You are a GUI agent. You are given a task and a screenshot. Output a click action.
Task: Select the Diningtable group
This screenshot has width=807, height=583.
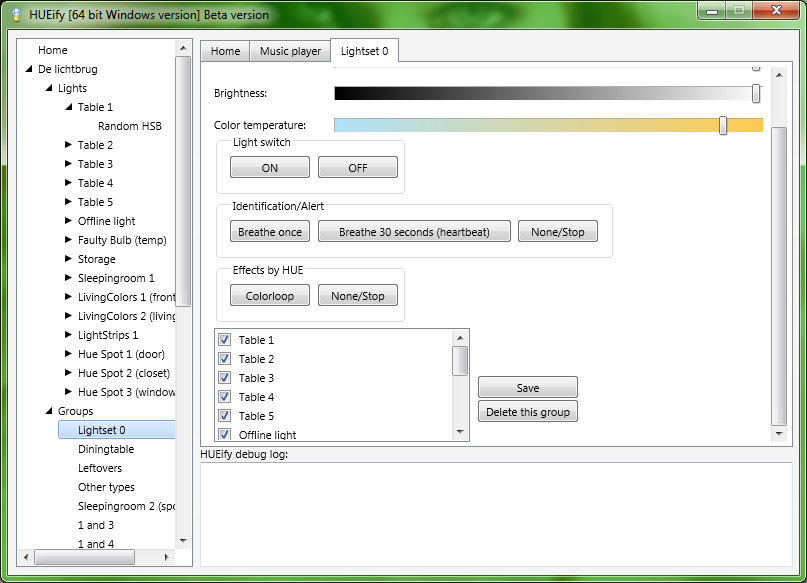106,449
